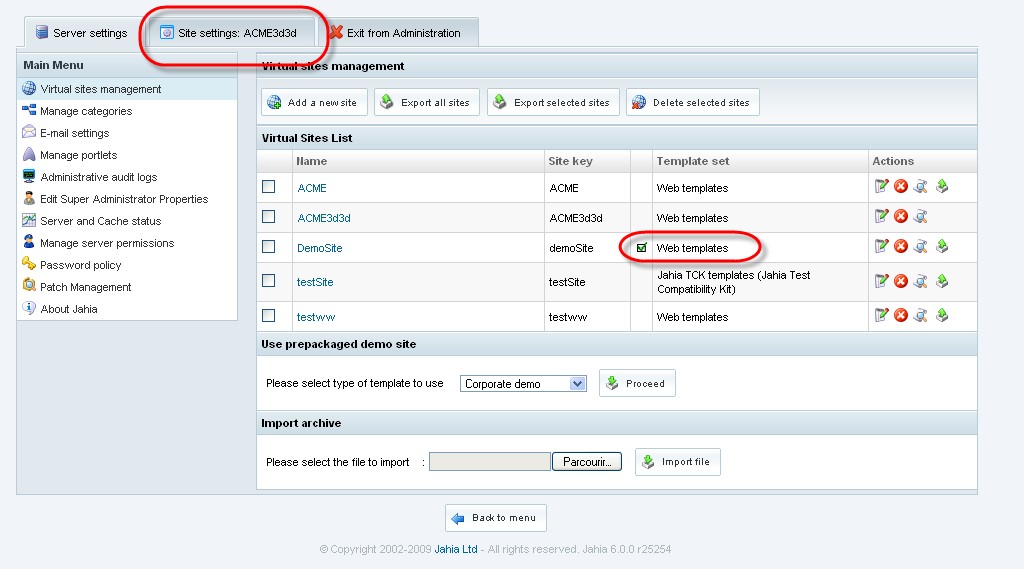The image size is (1024, 569).
Task: Open the Password policy menu entry
Action: point(80,265)
